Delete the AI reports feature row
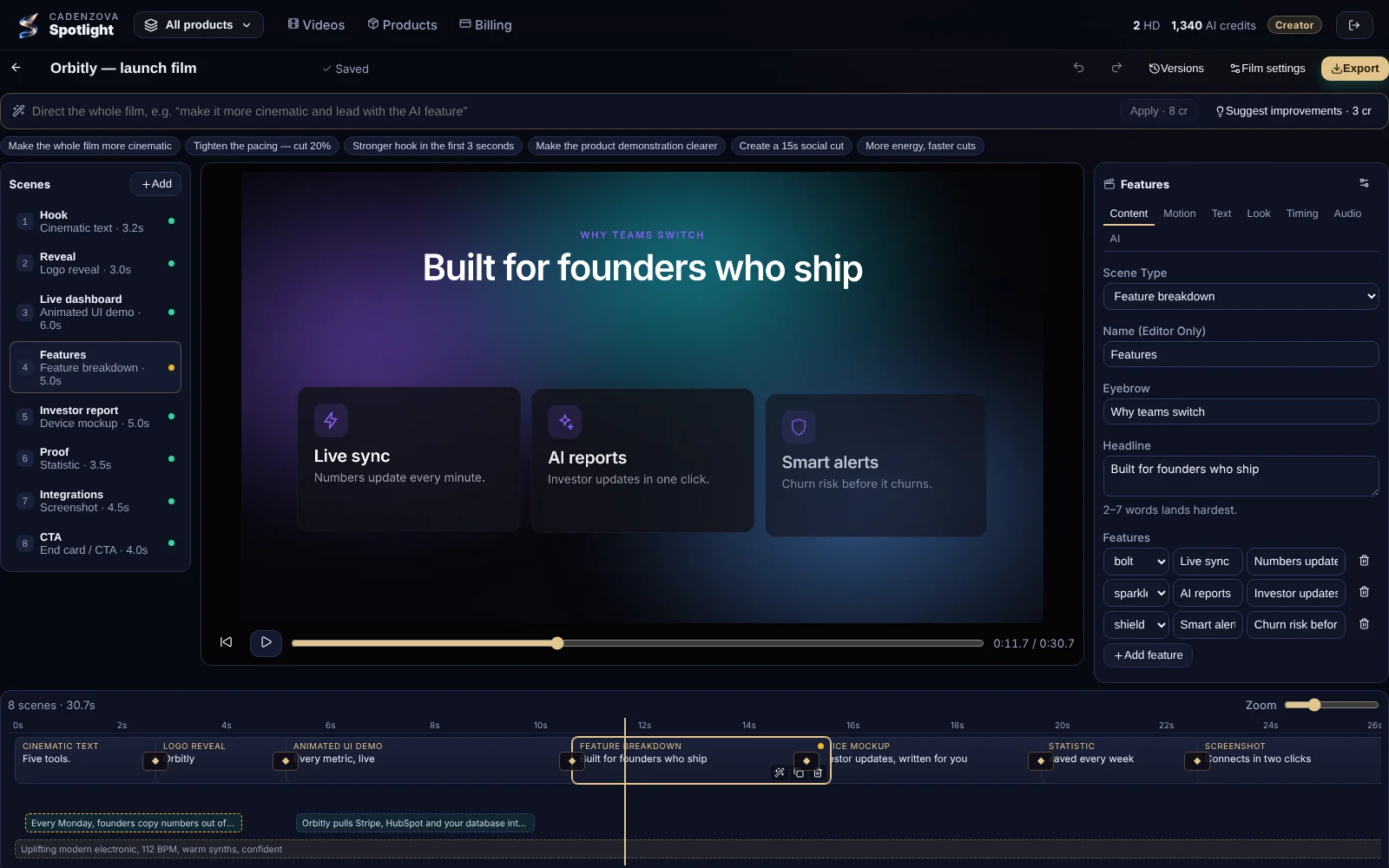Viewport: 1389px width, 868px height. tap(1364, 592)
